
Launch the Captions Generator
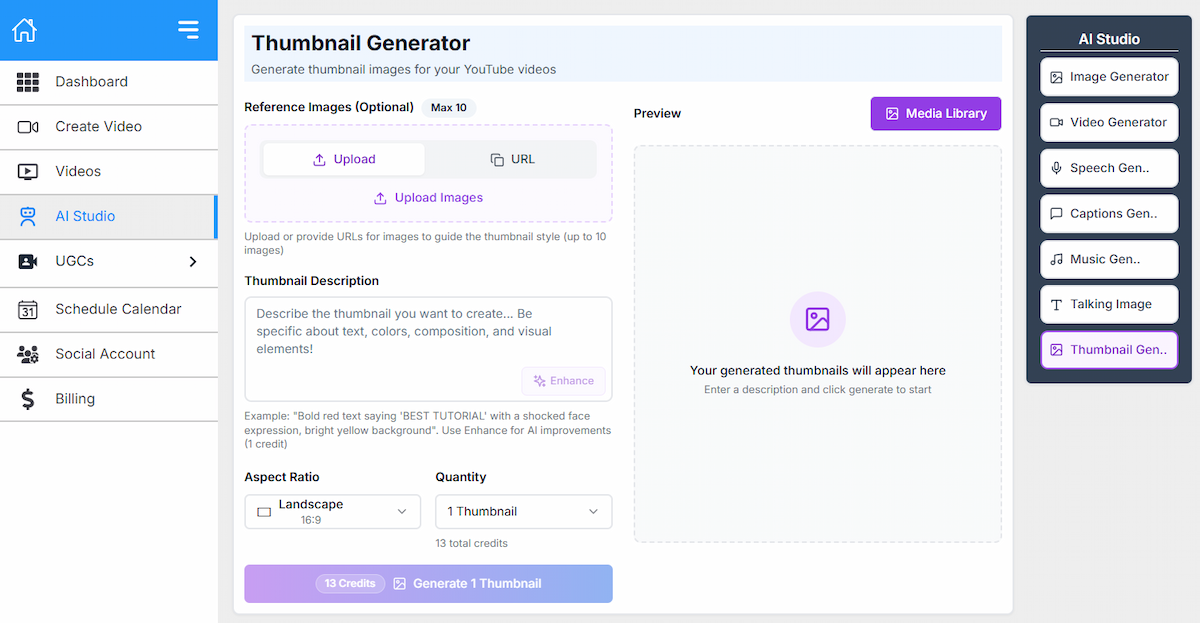(x=1108, y=213)
